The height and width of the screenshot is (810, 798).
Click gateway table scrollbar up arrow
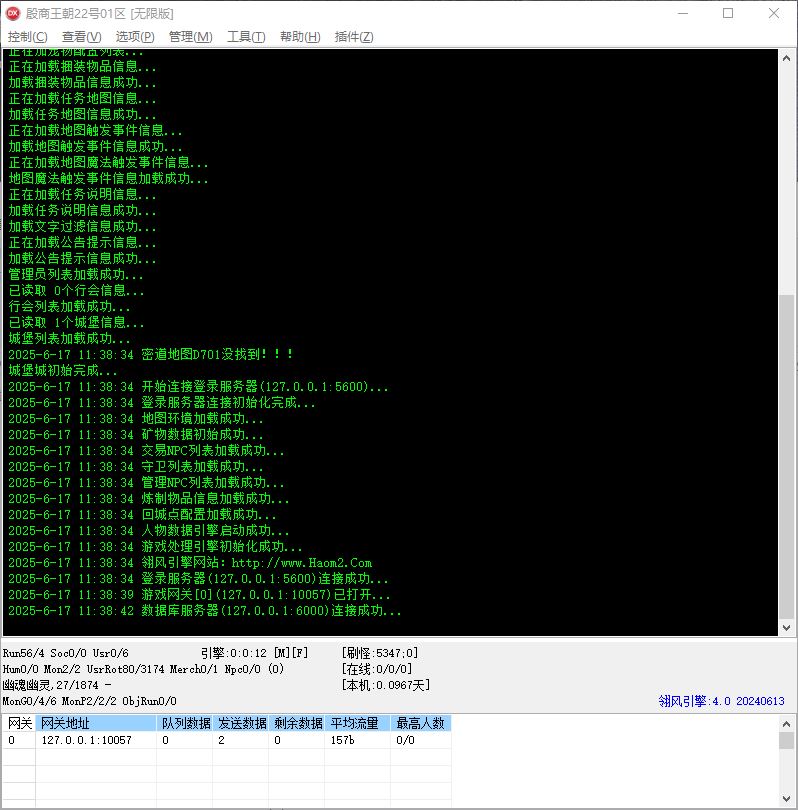tap(786, 724)
